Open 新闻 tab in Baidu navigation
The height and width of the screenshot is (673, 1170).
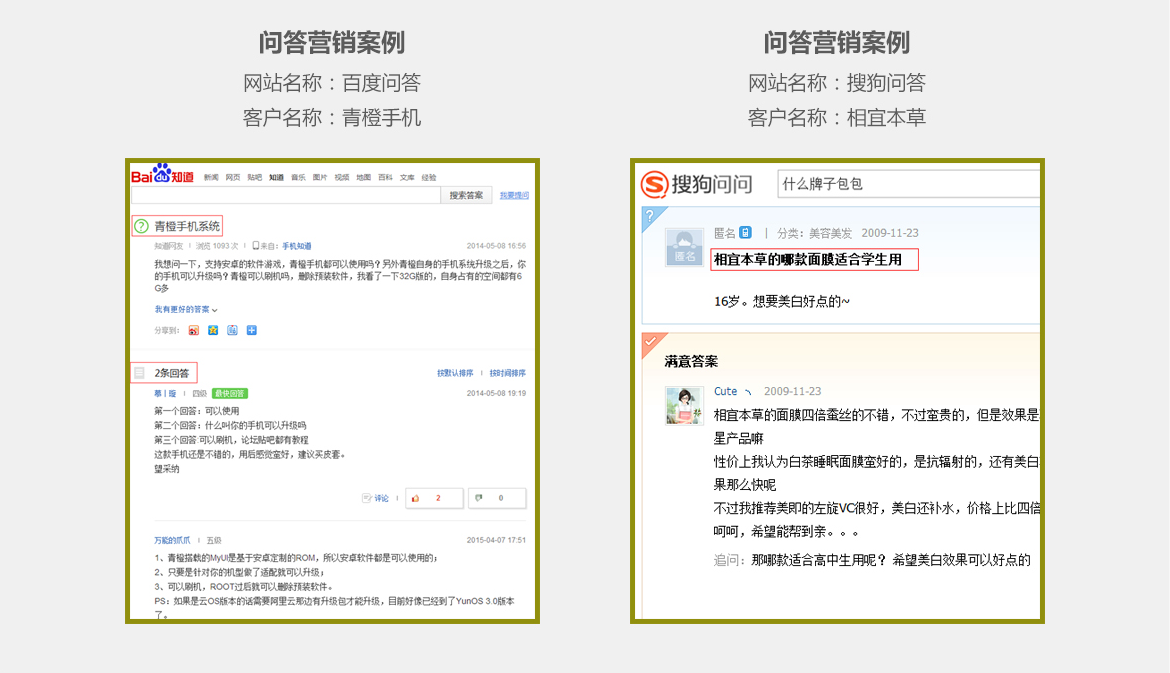click(x=211, y=178)
